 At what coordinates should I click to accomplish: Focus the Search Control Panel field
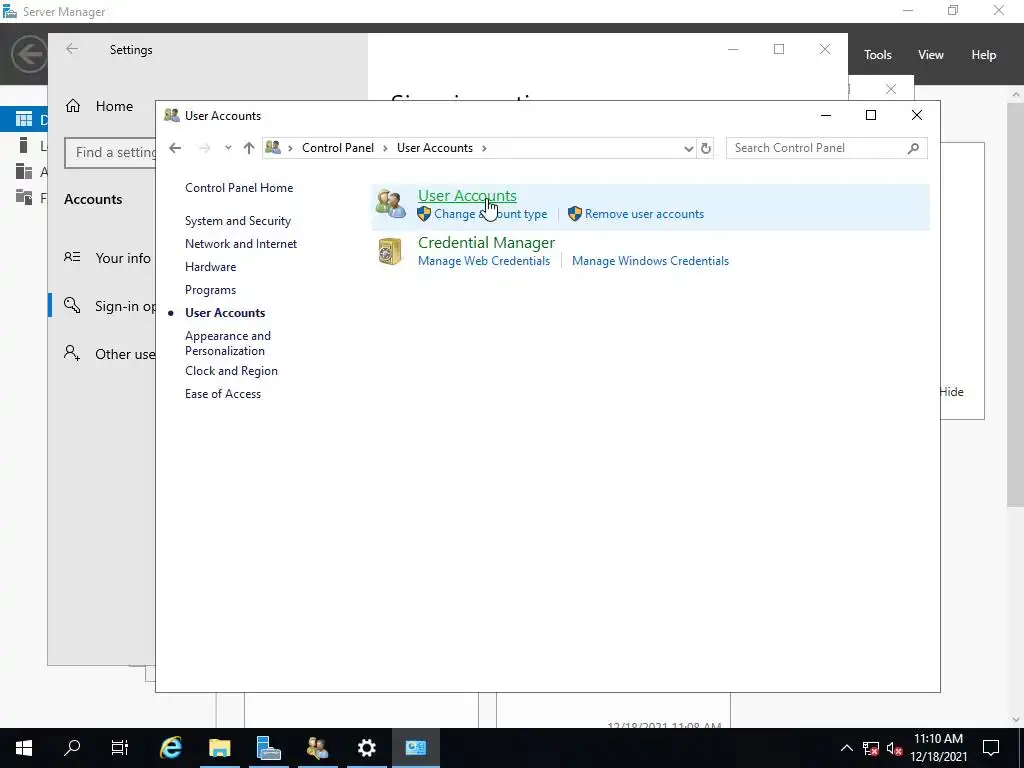click(826, 148)
